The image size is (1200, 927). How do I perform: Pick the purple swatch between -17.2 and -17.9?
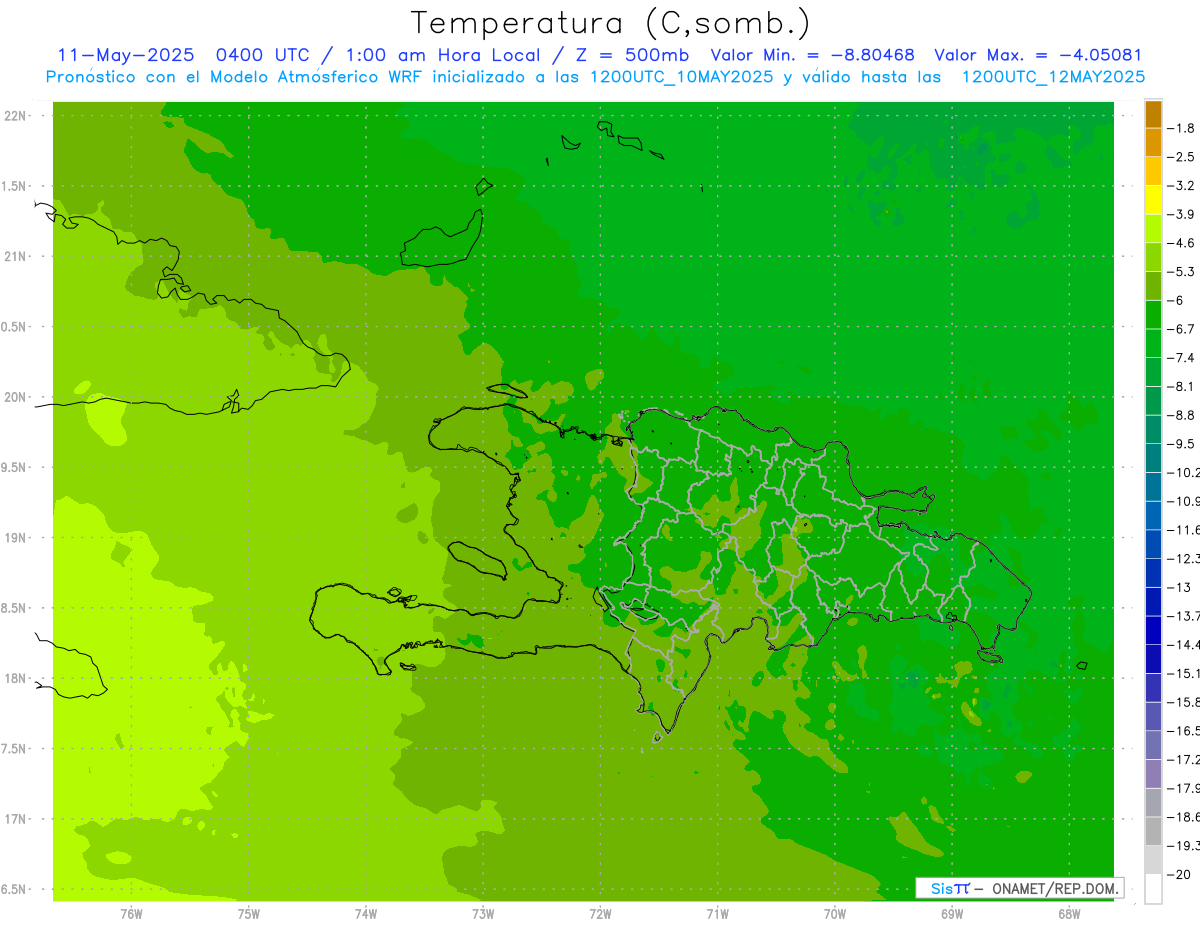tap(1153, 774)
